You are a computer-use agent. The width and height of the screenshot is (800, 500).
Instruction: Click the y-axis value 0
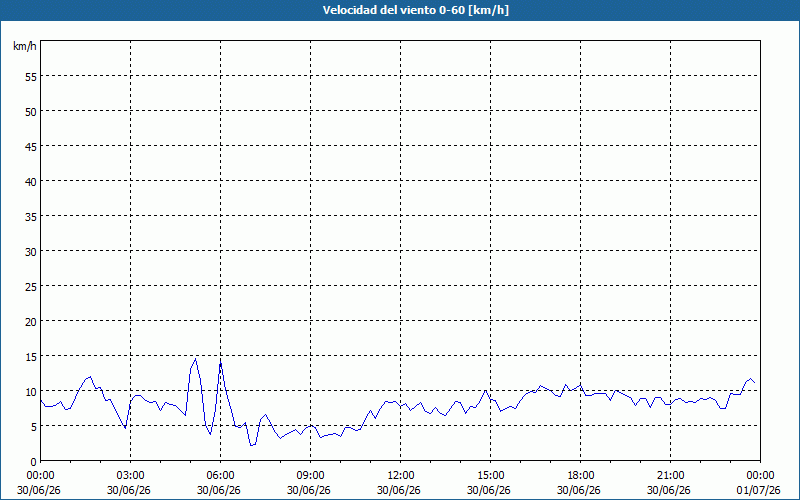(34, 462)
